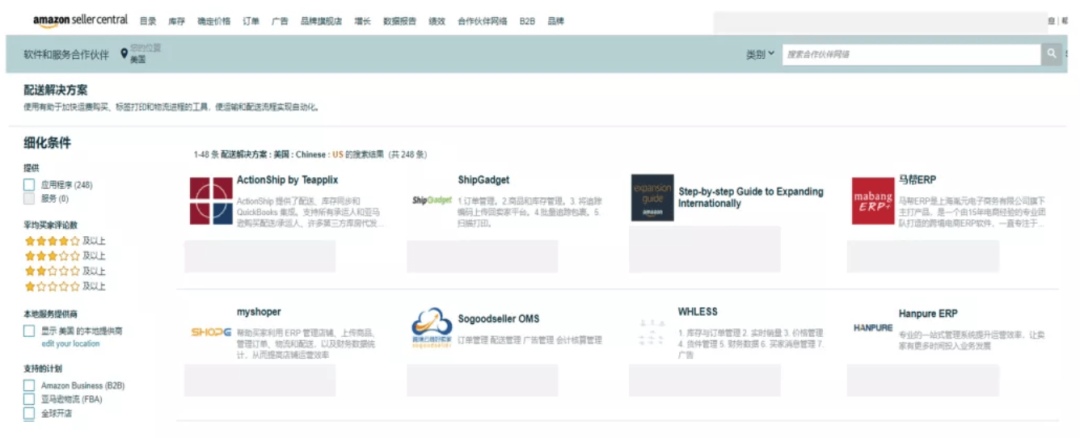Open WHLESS title link
1080x438 pixels.
click(698, 312)
